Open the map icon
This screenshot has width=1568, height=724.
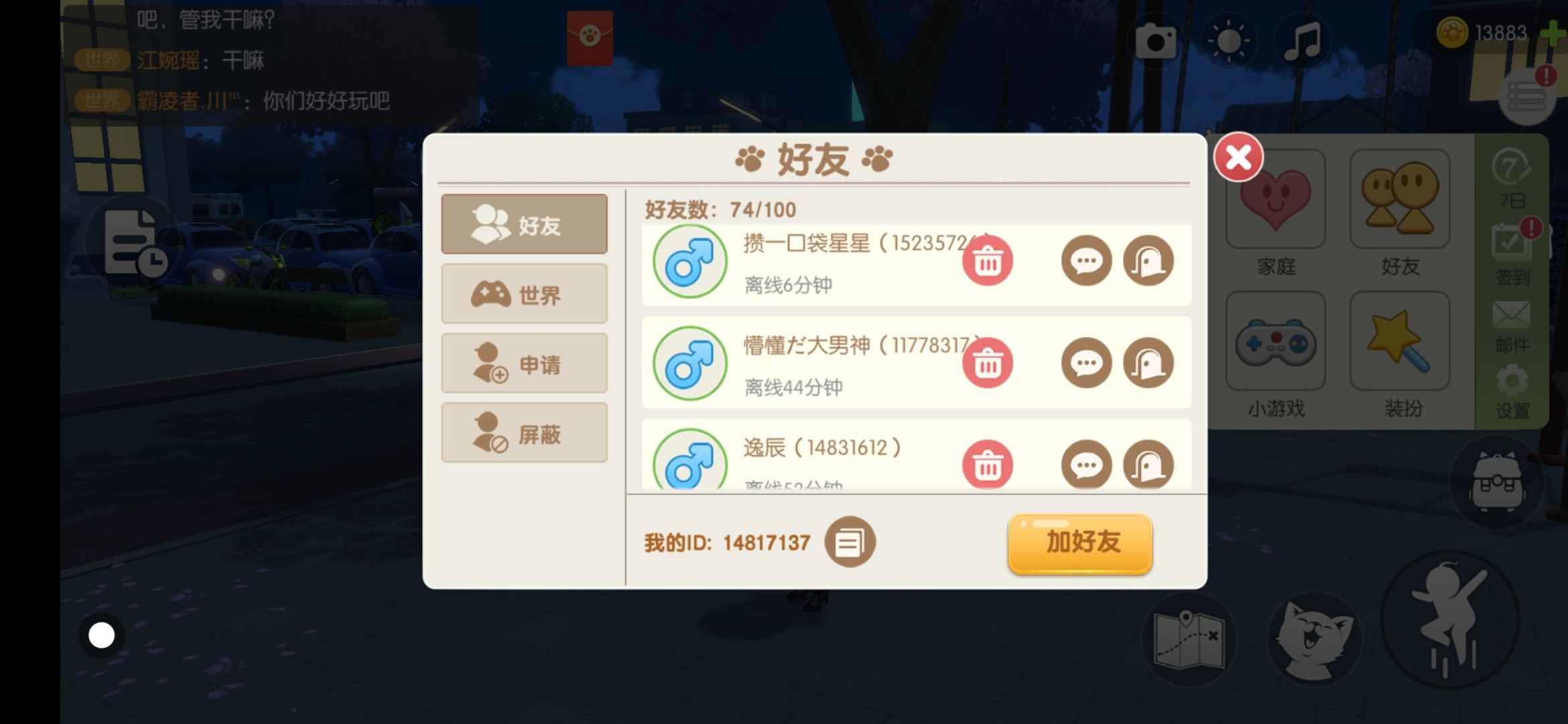[x=1189, y=638]
